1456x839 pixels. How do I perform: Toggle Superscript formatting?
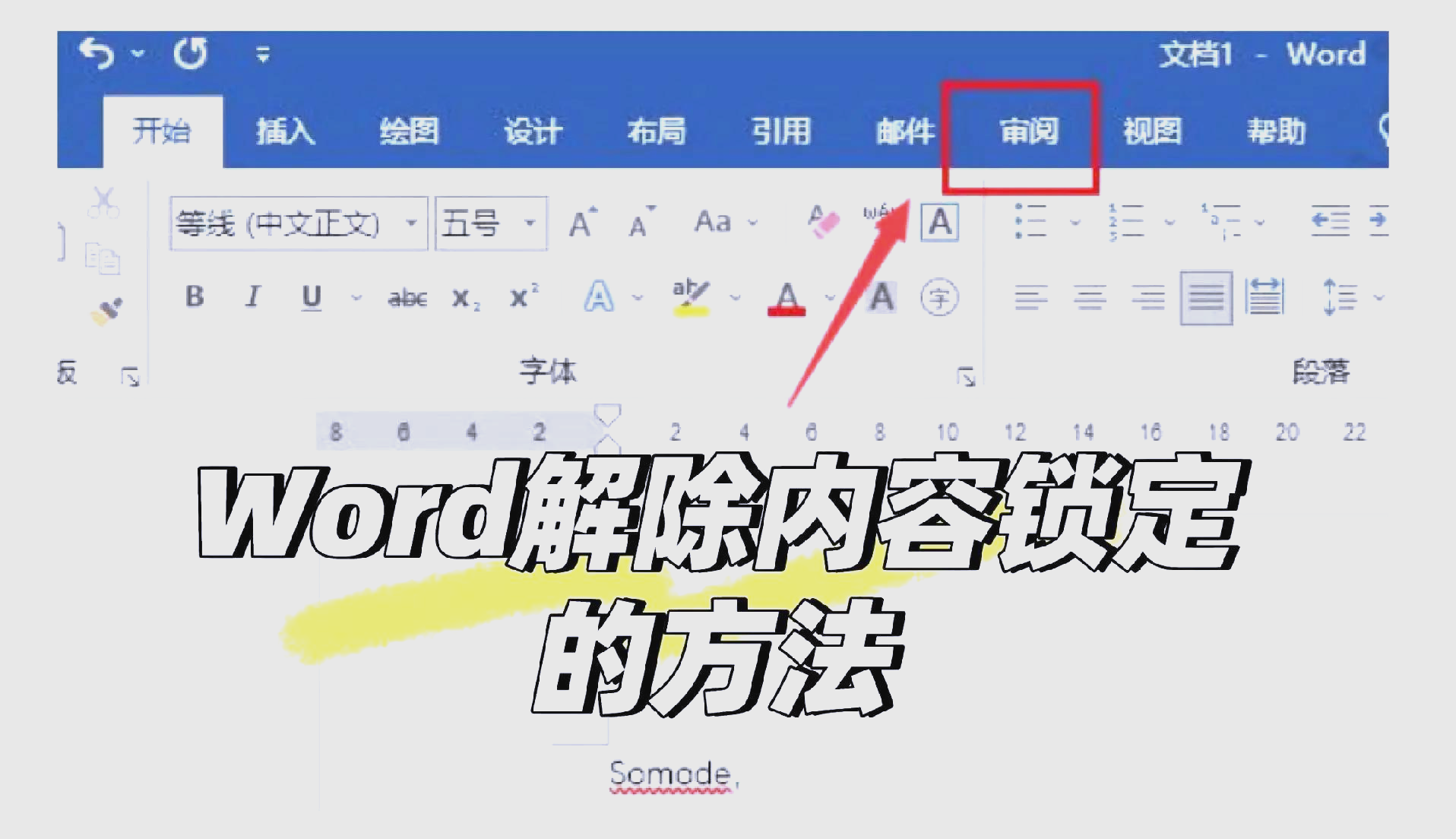click(524, 296)
